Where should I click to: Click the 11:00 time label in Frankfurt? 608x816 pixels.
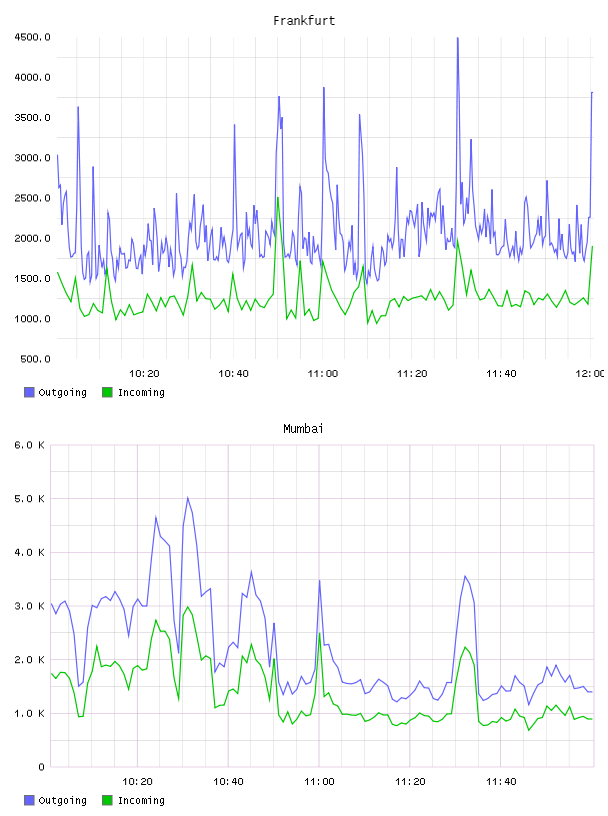323,374
